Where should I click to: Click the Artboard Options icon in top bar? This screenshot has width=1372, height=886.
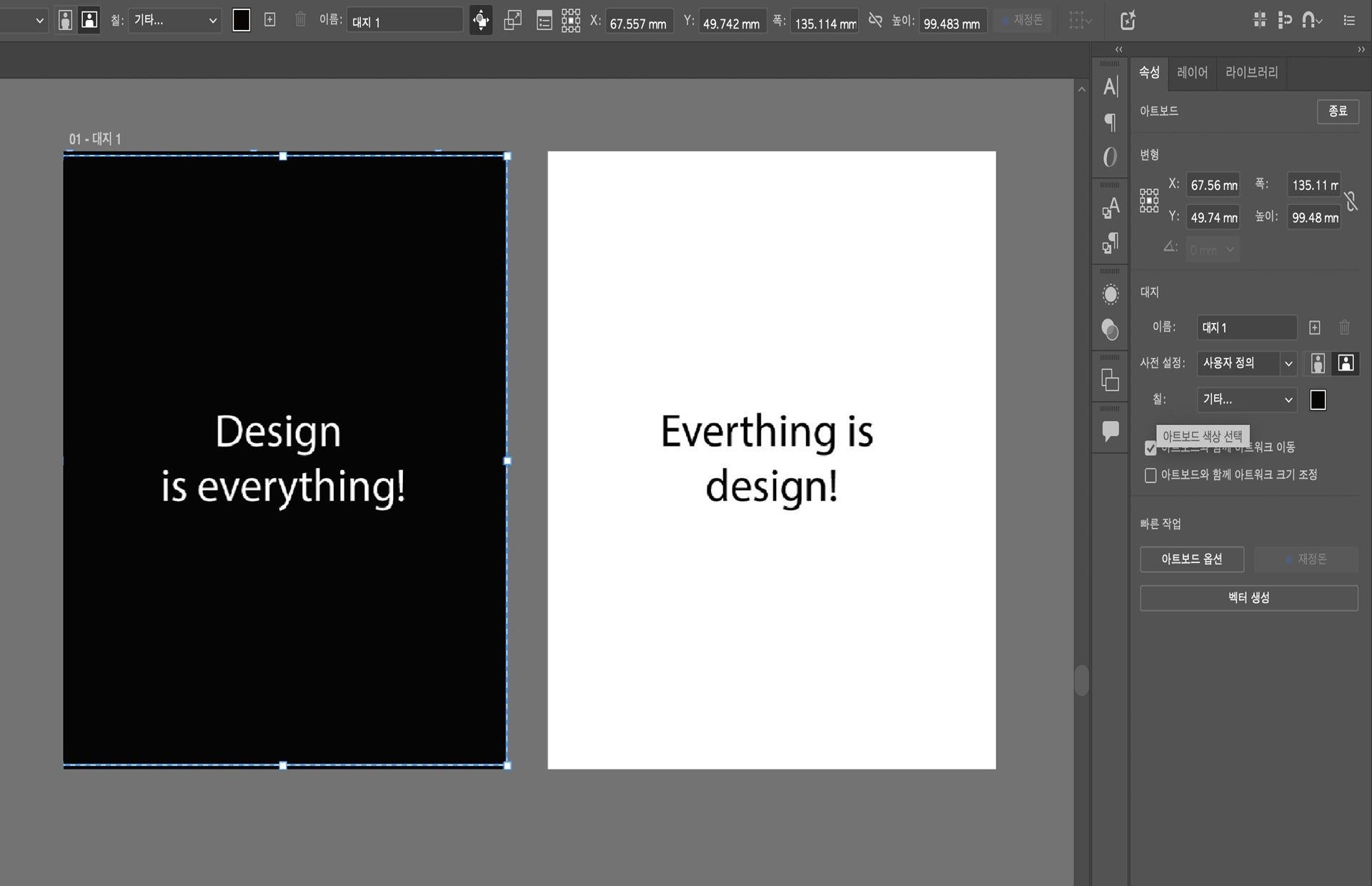click(x=544, y=21)
